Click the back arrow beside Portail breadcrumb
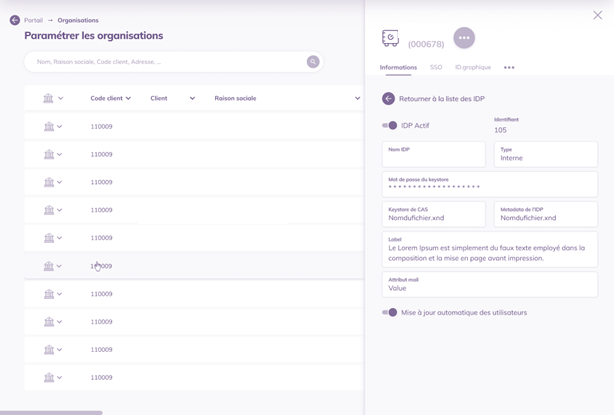The width and height of the screenshot is (614, 415). pos(15,20)
